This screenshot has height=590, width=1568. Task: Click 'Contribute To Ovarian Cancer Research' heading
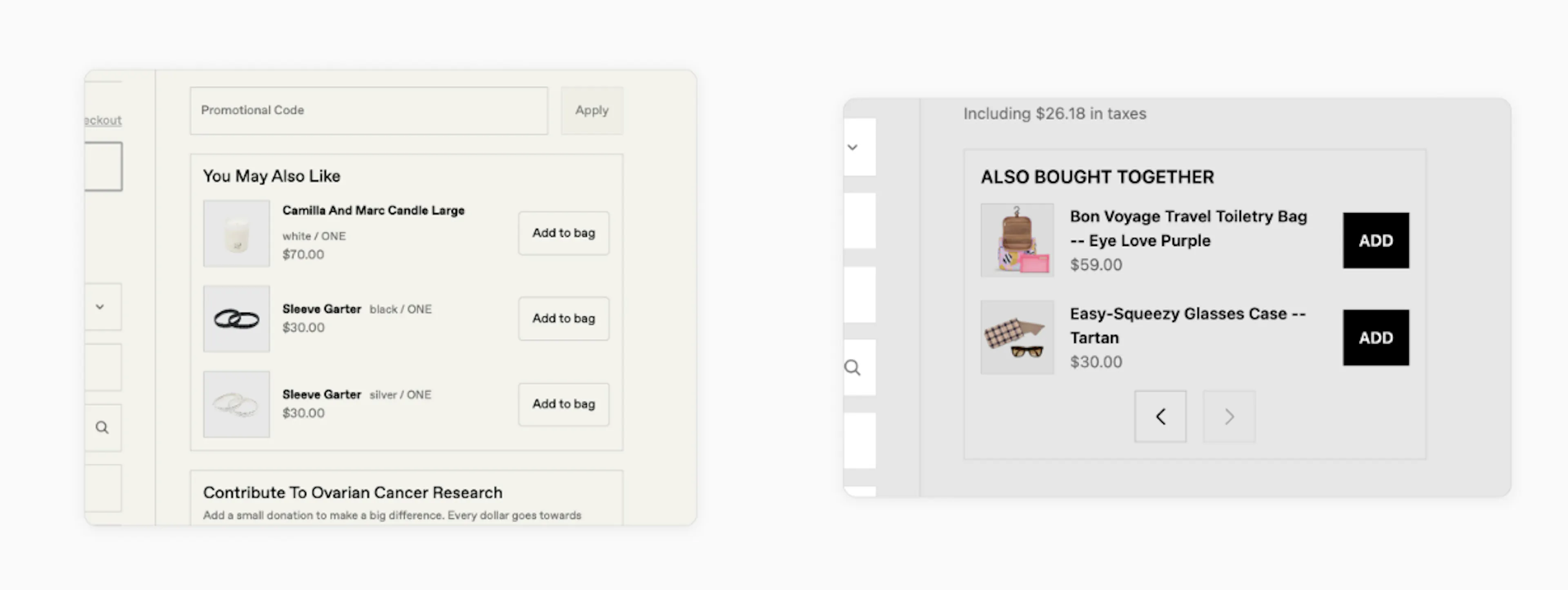pyautogui.click(x=353, y=492)
